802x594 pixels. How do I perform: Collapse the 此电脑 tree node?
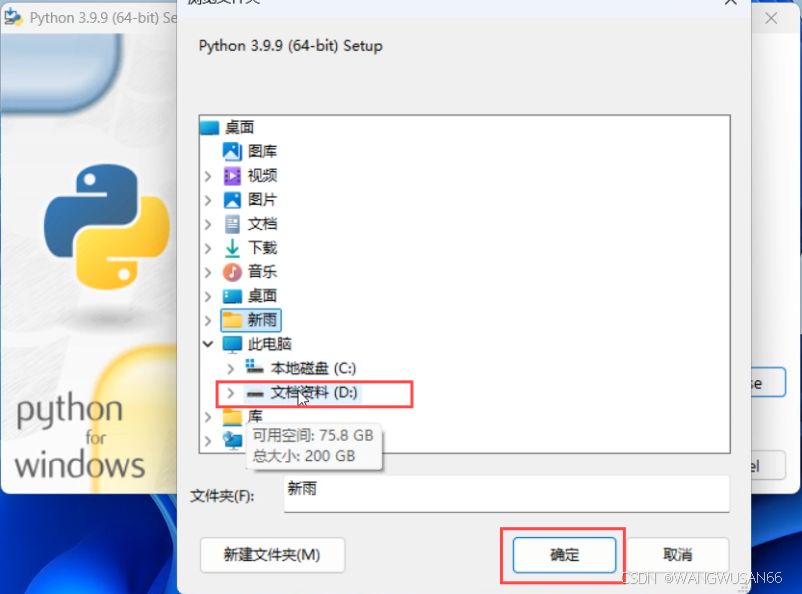(x=208, y=344)
